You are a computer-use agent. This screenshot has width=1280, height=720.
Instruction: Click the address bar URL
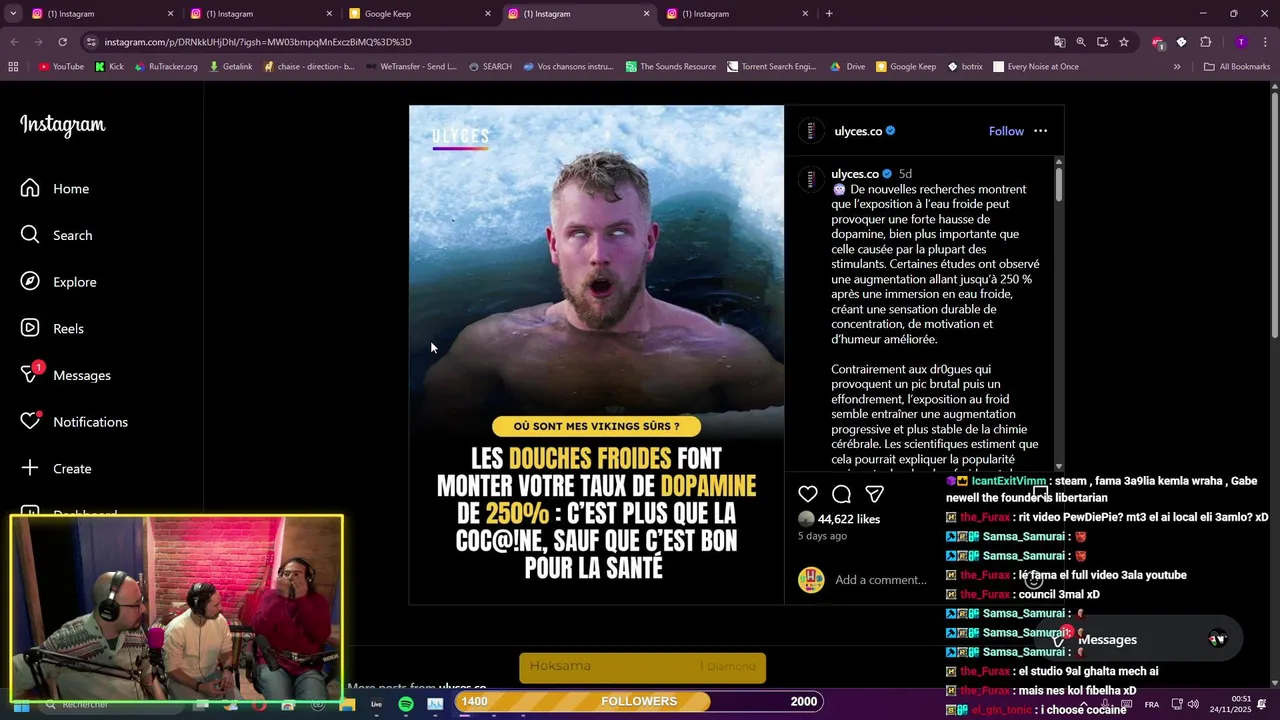tap(258, 42)
